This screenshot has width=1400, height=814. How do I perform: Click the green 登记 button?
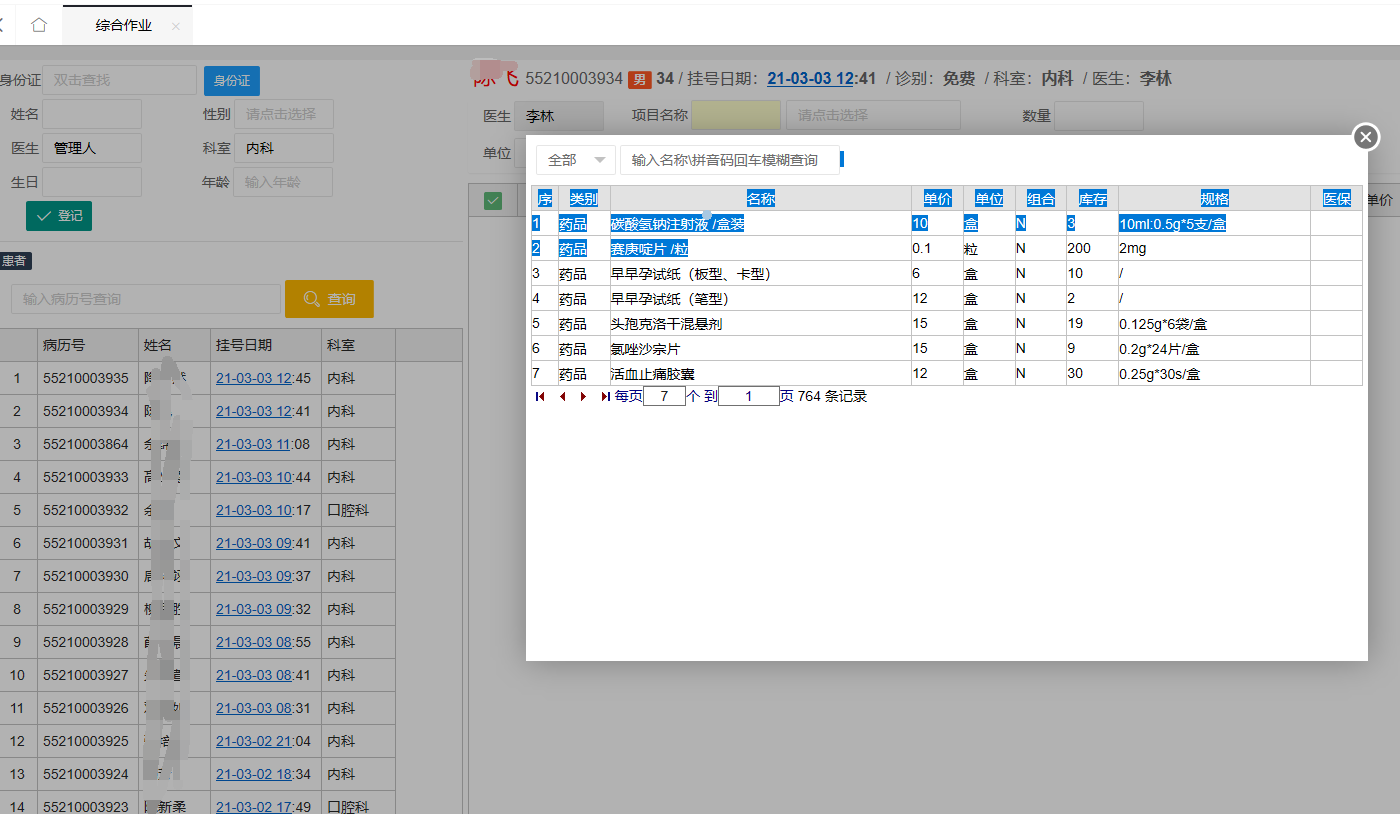coord(59,215)
